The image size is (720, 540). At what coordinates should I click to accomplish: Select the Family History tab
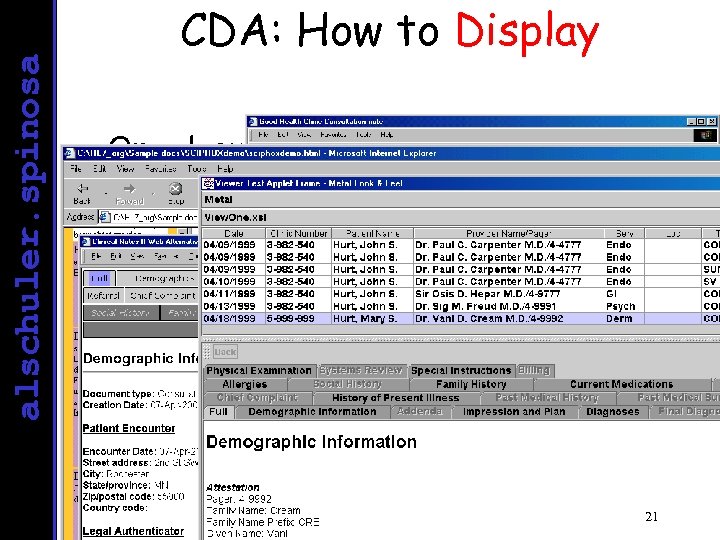click(471, 384)
